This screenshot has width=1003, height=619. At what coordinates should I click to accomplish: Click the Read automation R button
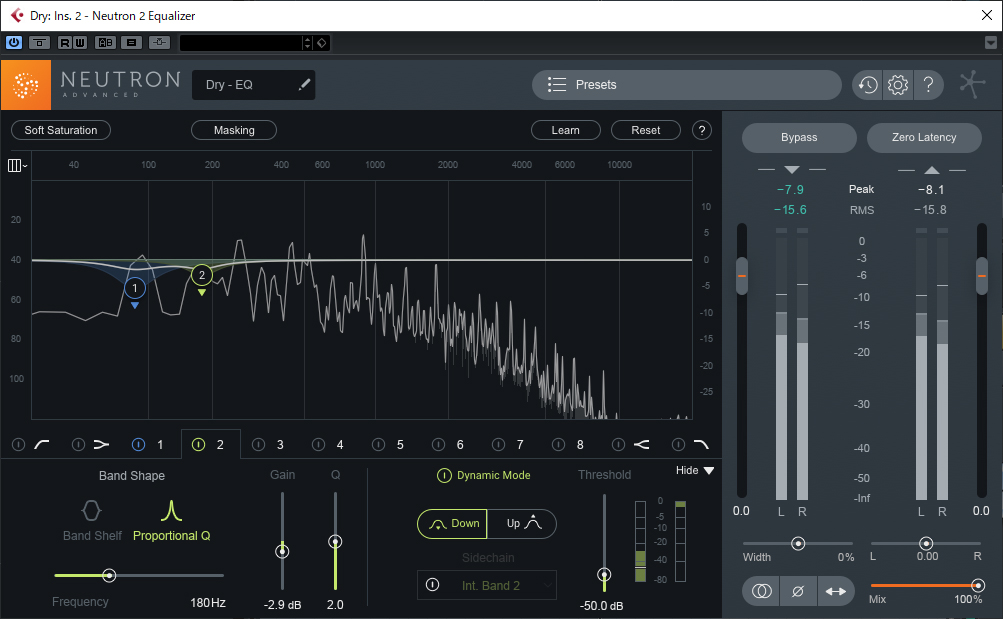tap(65, 43)
